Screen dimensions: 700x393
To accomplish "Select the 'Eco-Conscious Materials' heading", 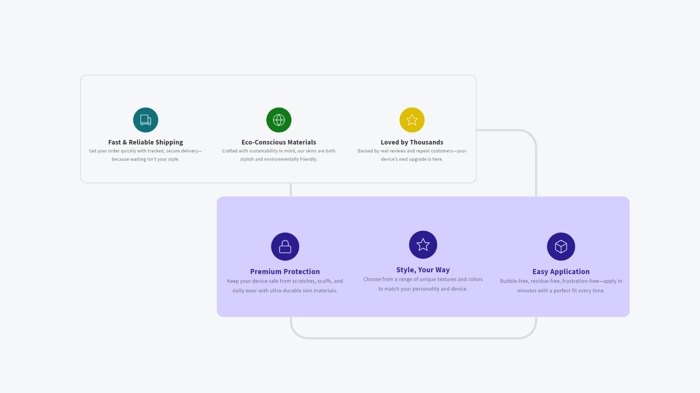I will pos(279,142).
